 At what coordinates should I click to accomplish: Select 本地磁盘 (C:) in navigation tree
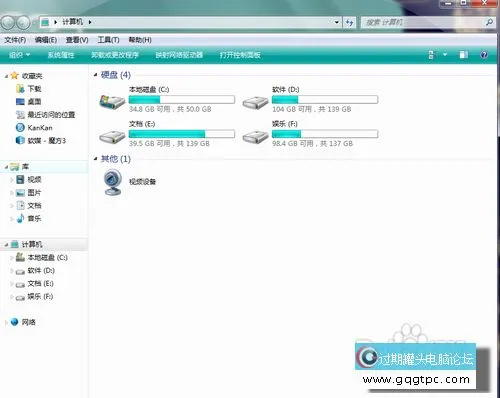click(42, 257)
